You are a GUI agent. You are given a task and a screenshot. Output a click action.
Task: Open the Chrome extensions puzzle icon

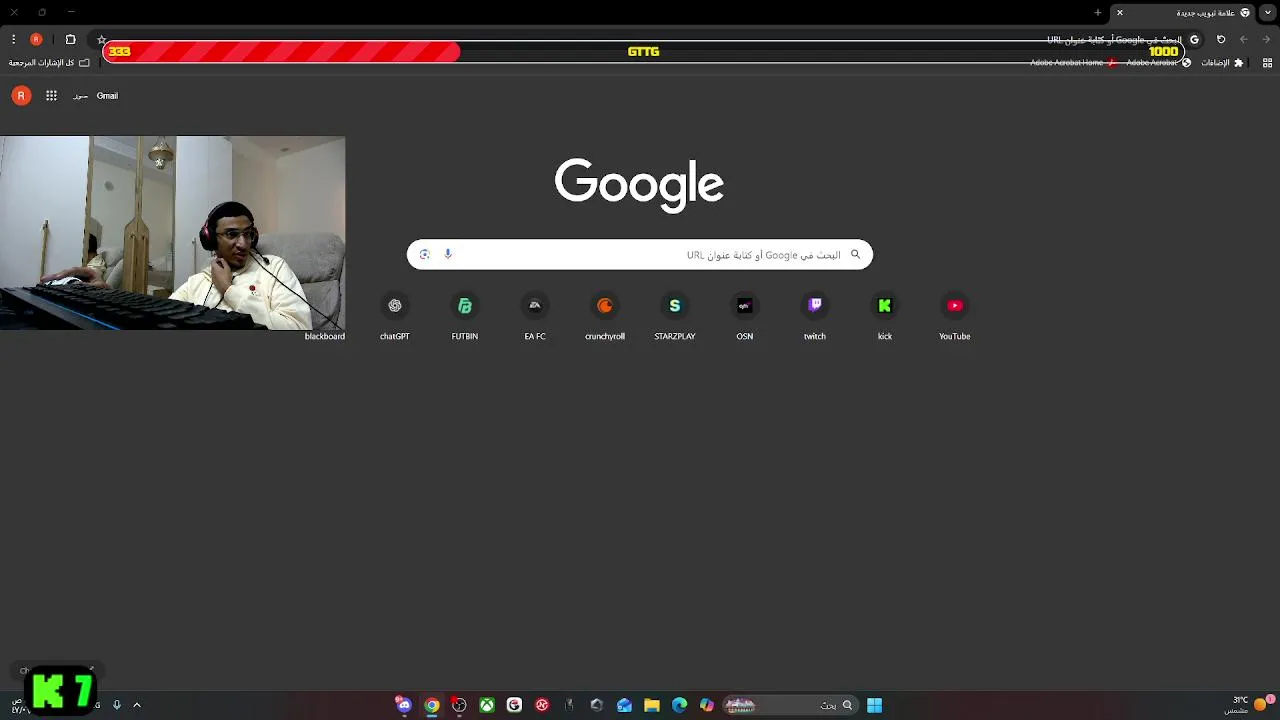tap(70, 39)
